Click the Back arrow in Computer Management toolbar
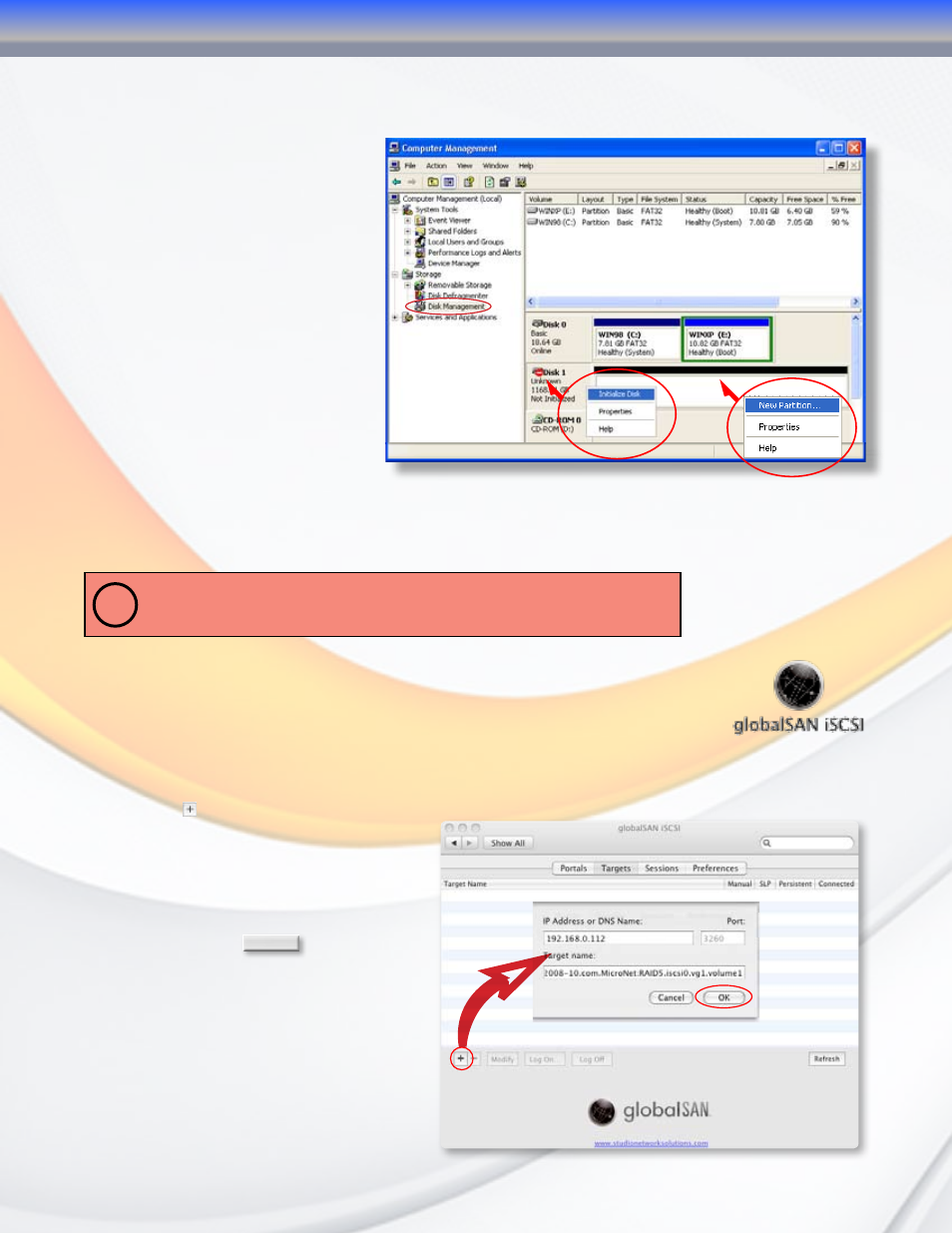This screenshot has height=1233, width=952. tap(396, 182)
